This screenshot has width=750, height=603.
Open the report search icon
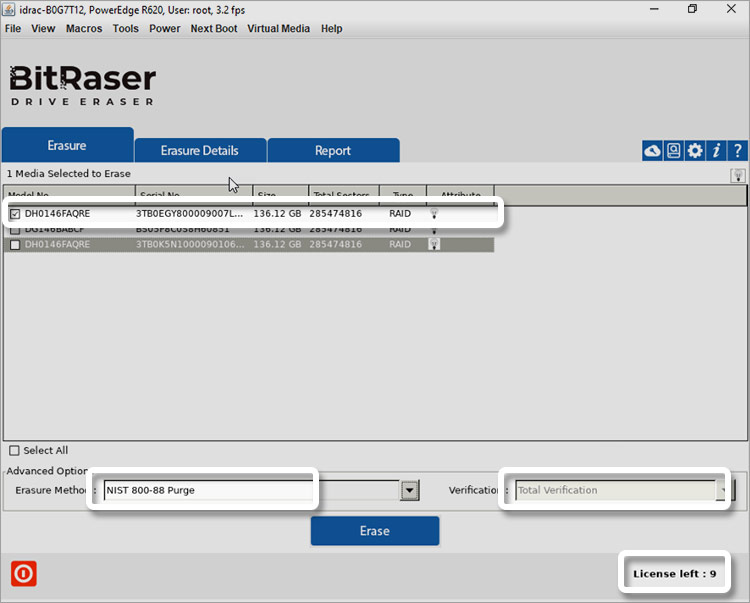[x=673, y=151]
